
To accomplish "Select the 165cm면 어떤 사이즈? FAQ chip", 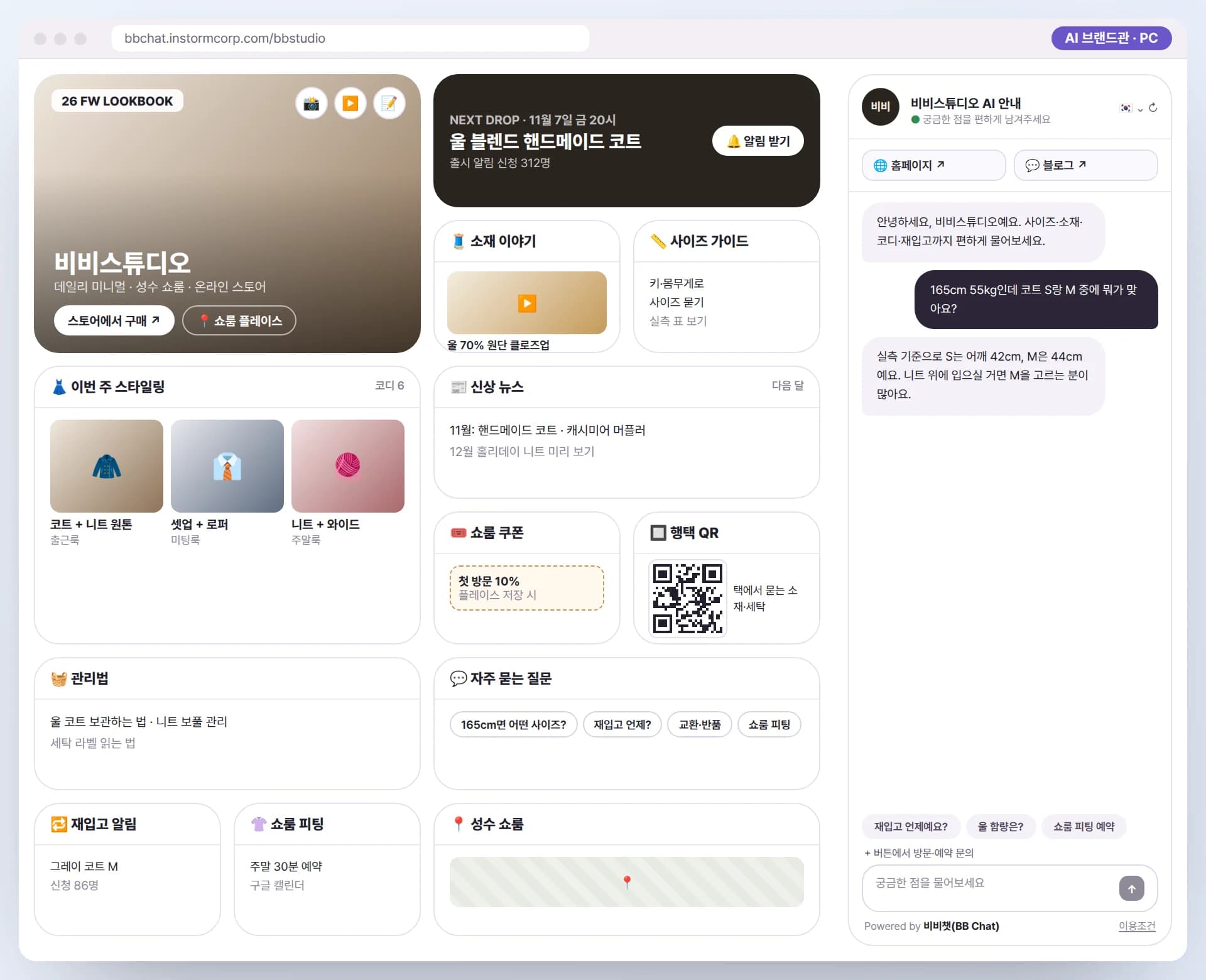I will click(513, 724).
